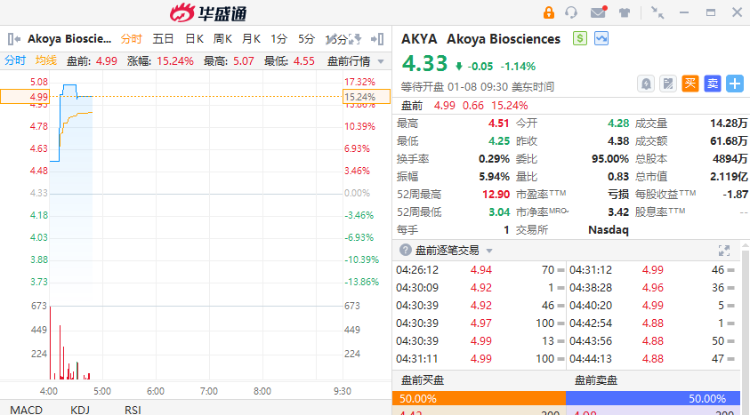The image size is (750, 415).
Task: Expand the 盘前逐笔交易 dropdown
Action: pyautogui.click(x=452, y=250)
